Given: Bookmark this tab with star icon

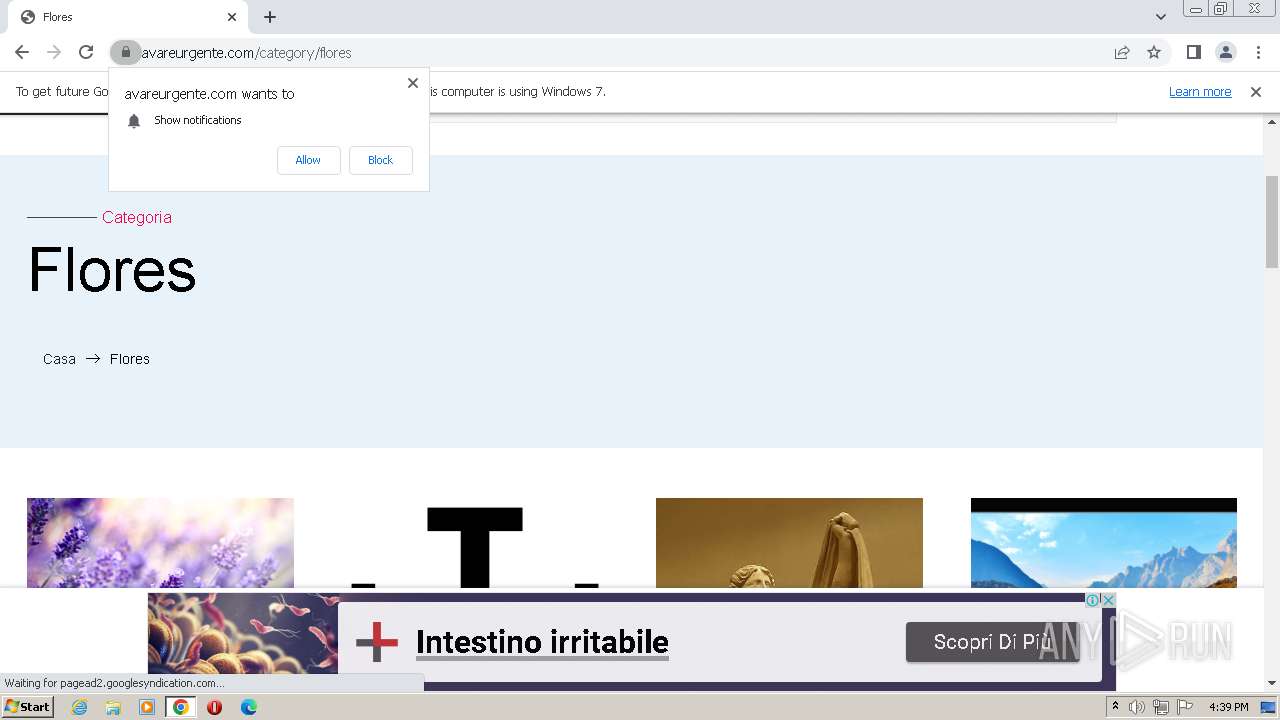Looking at the screenshot, I should (x=1154, y=52).
